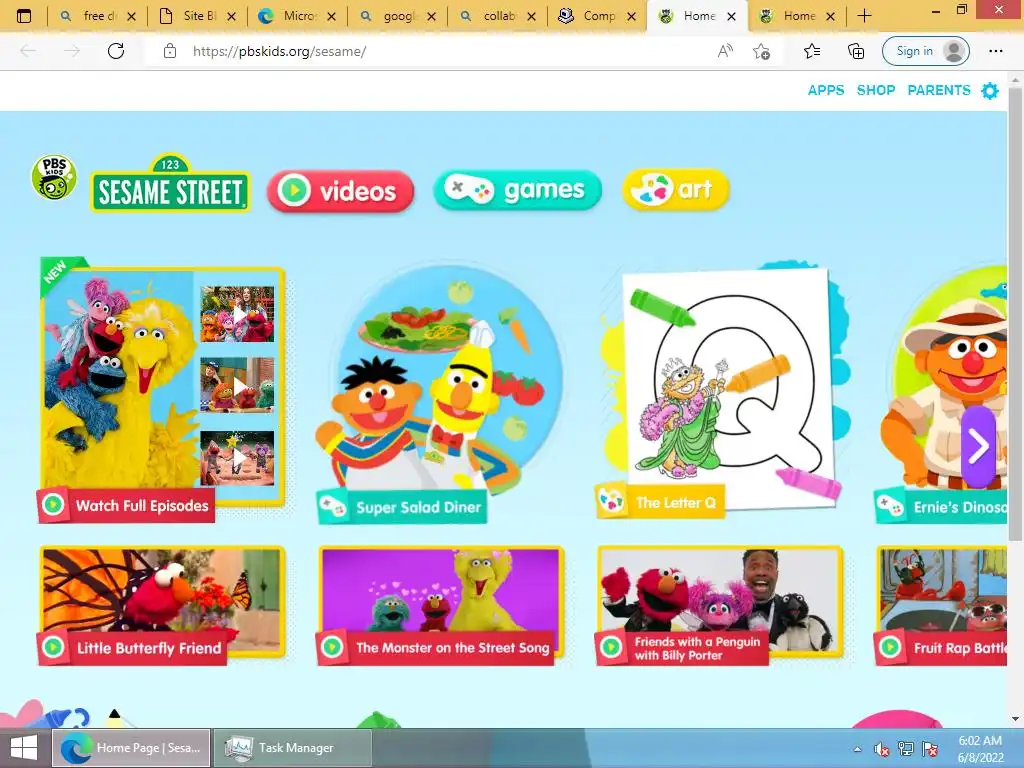Click the PBS Kids logo
This screenshot has width=1024, height=768.
click(54, 177)
